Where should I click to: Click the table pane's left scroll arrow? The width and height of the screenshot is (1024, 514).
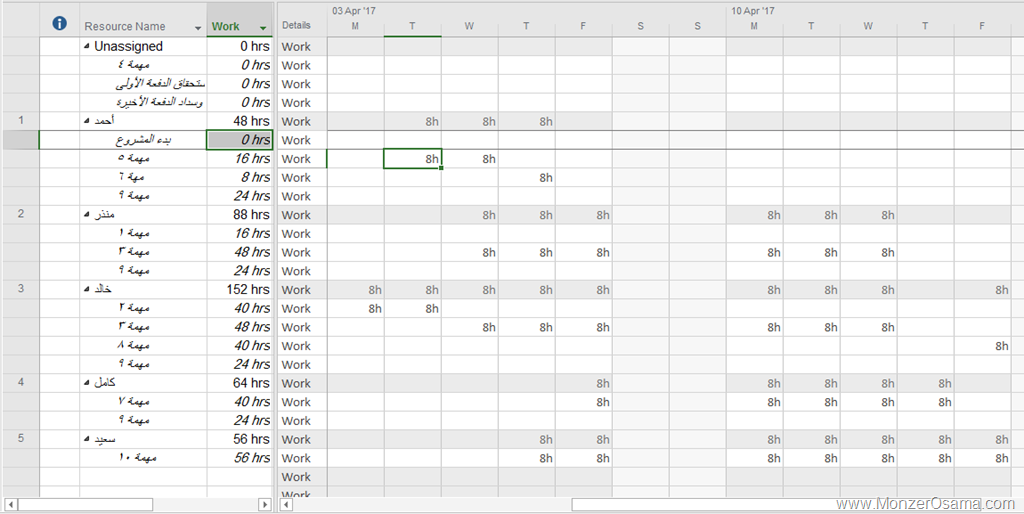(9, 504)
